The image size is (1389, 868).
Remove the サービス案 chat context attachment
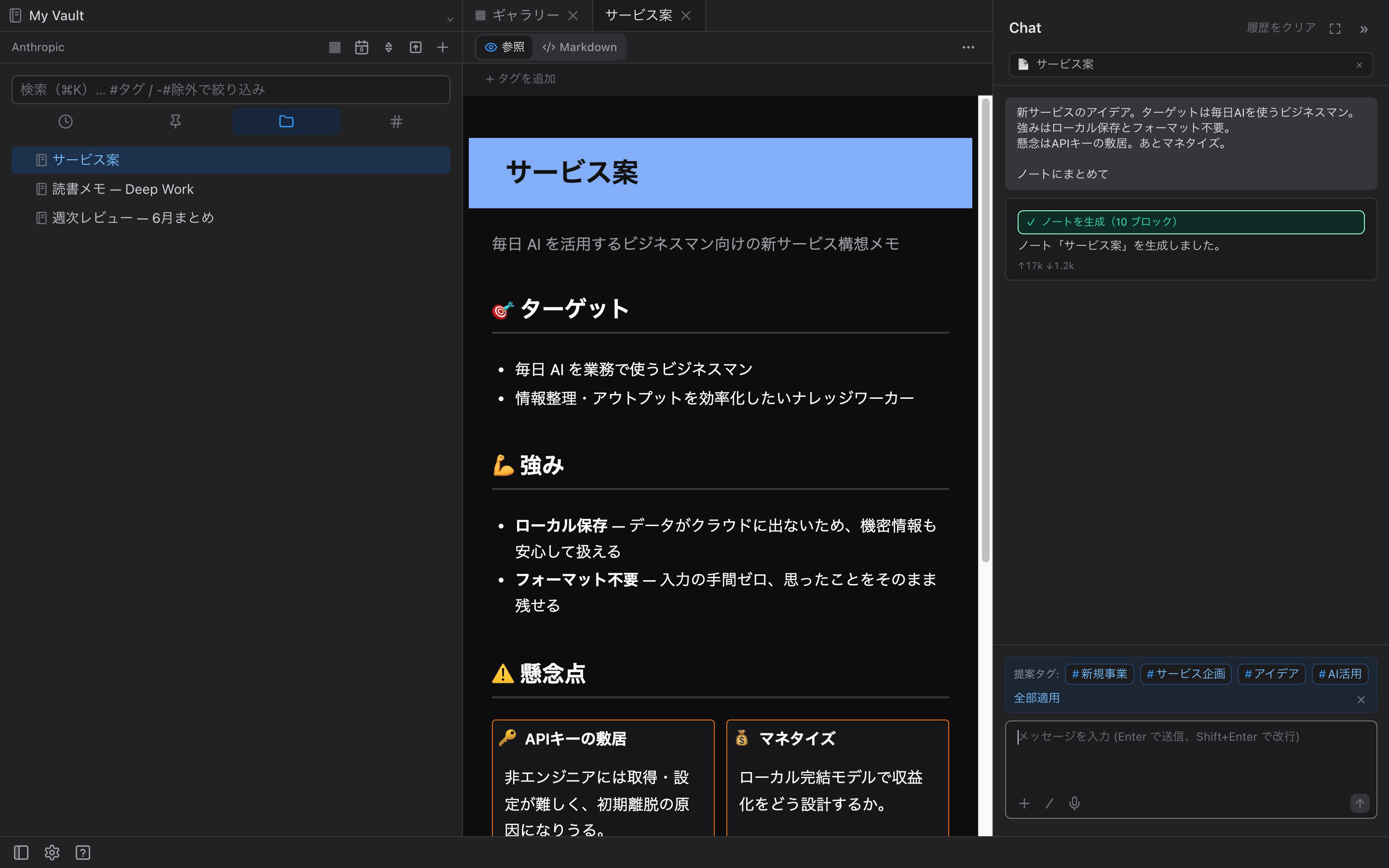(1359, 65)
